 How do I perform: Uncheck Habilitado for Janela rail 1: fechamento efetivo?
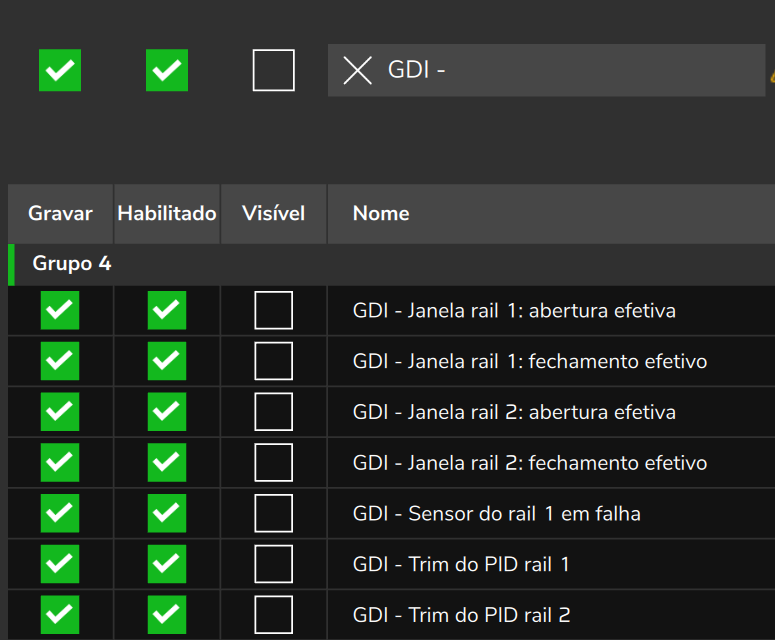click(167, 361)
